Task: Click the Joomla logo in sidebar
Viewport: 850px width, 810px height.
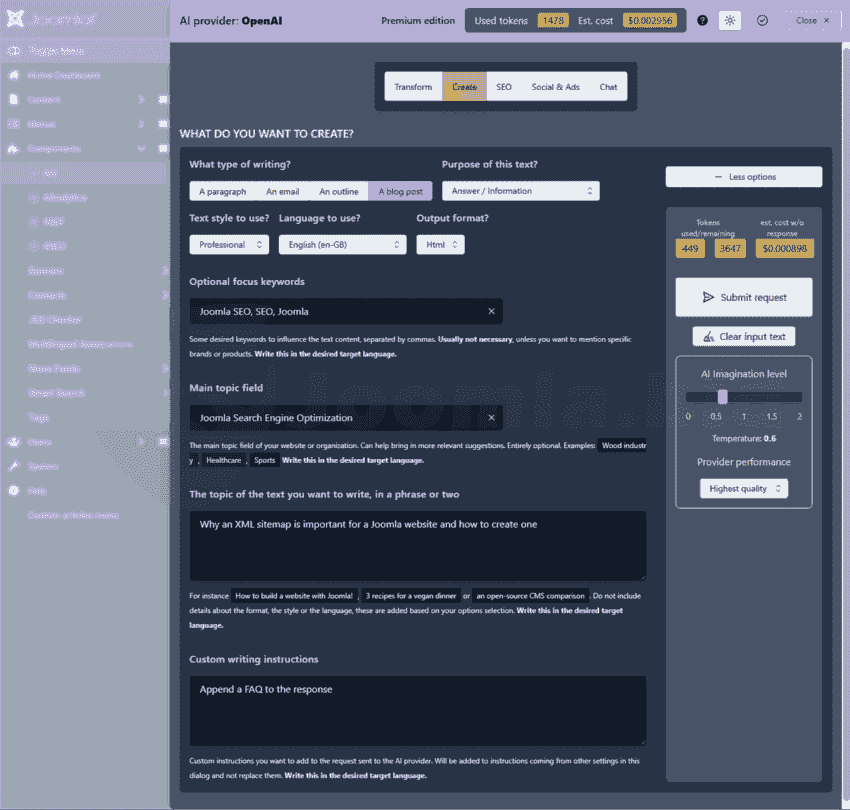Action: pos(14,19)
